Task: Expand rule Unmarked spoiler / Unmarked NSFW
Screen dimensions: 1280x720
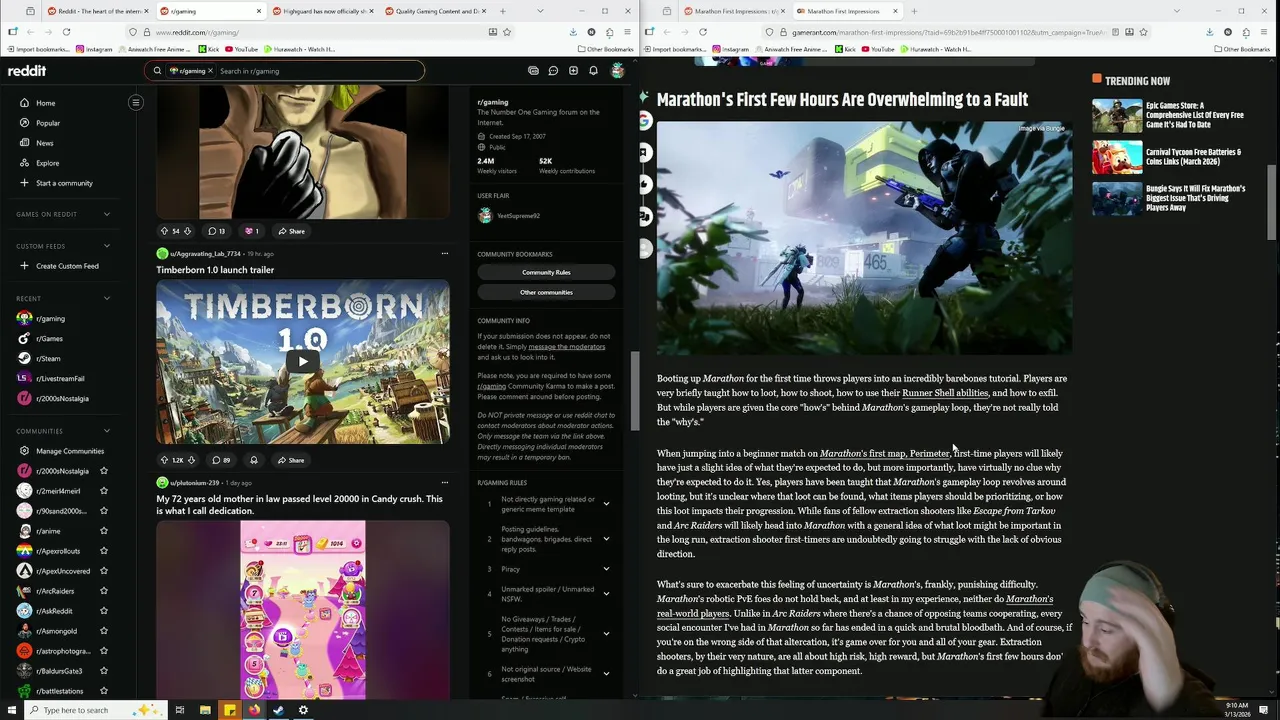Action: [606, 594]
